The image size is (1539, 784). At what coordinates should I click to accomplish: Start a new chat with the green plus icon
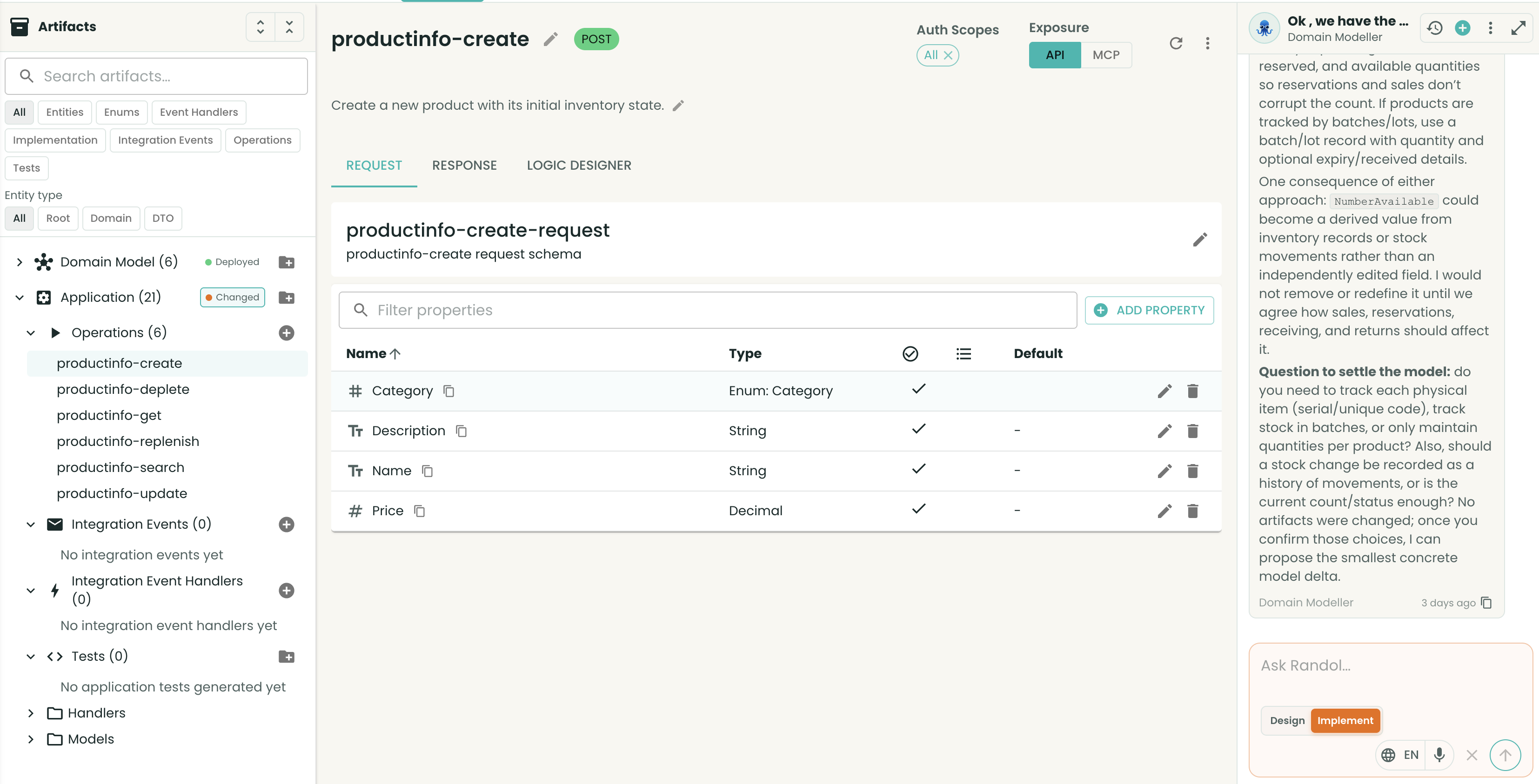tap(1463, 27)
